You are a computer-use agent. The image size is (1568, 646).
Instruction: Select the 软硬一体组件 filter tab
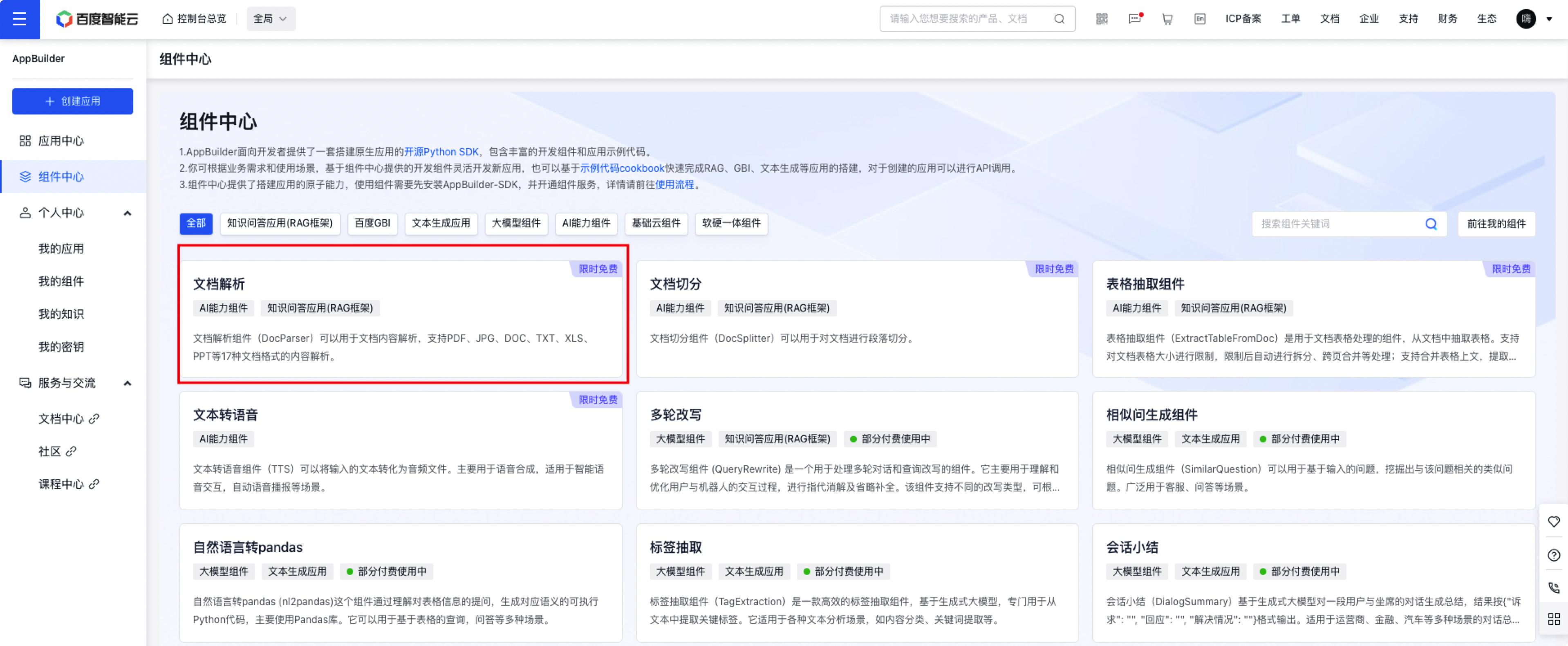731,224
